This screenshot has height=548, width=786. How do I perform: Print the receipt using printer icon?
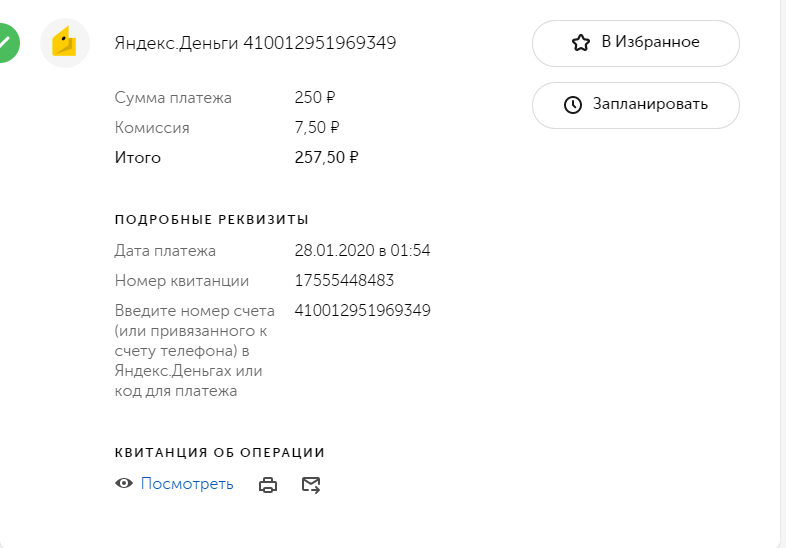tap(268, 485)
